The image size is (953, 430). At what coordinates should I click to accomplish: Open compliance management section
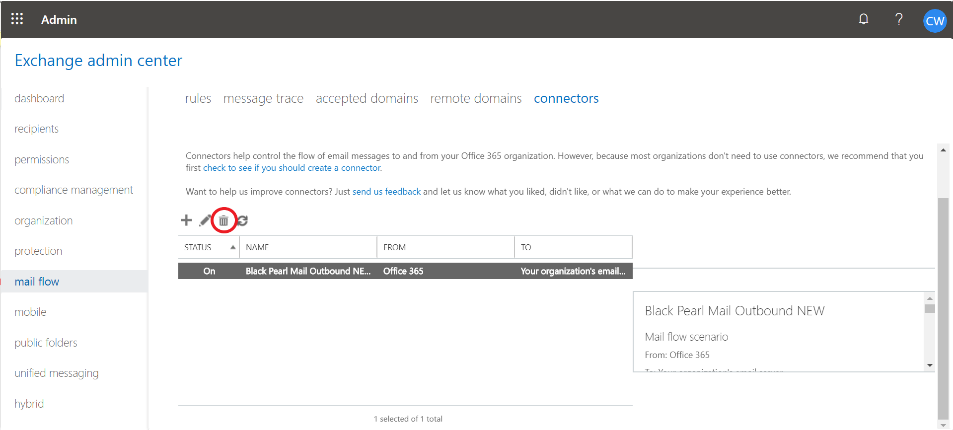(74, 190)
